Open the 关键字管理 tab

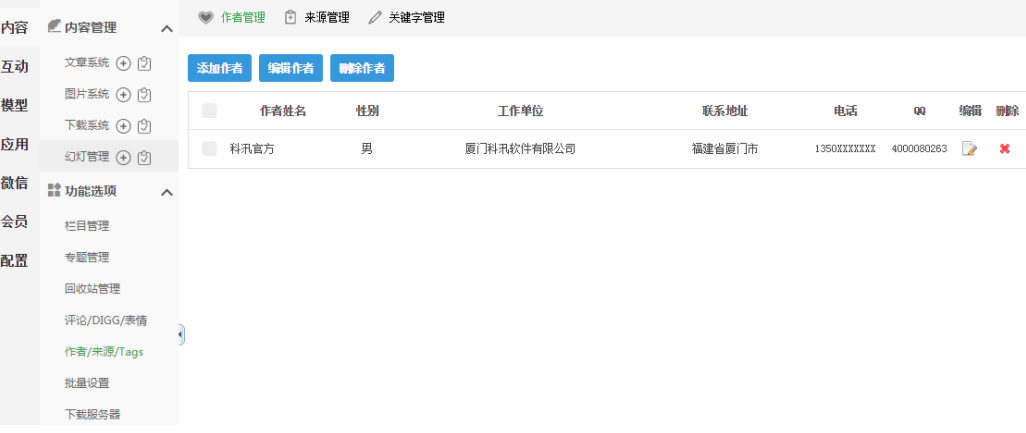tap(406, 17)
